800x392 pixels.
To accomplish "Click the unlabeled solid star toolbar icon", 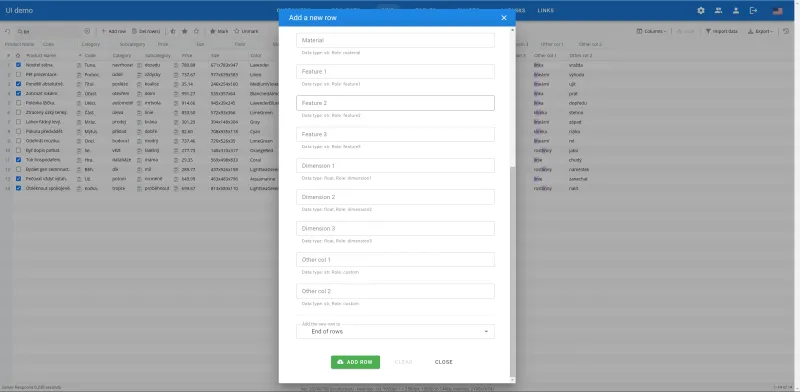I will (185, 31).
